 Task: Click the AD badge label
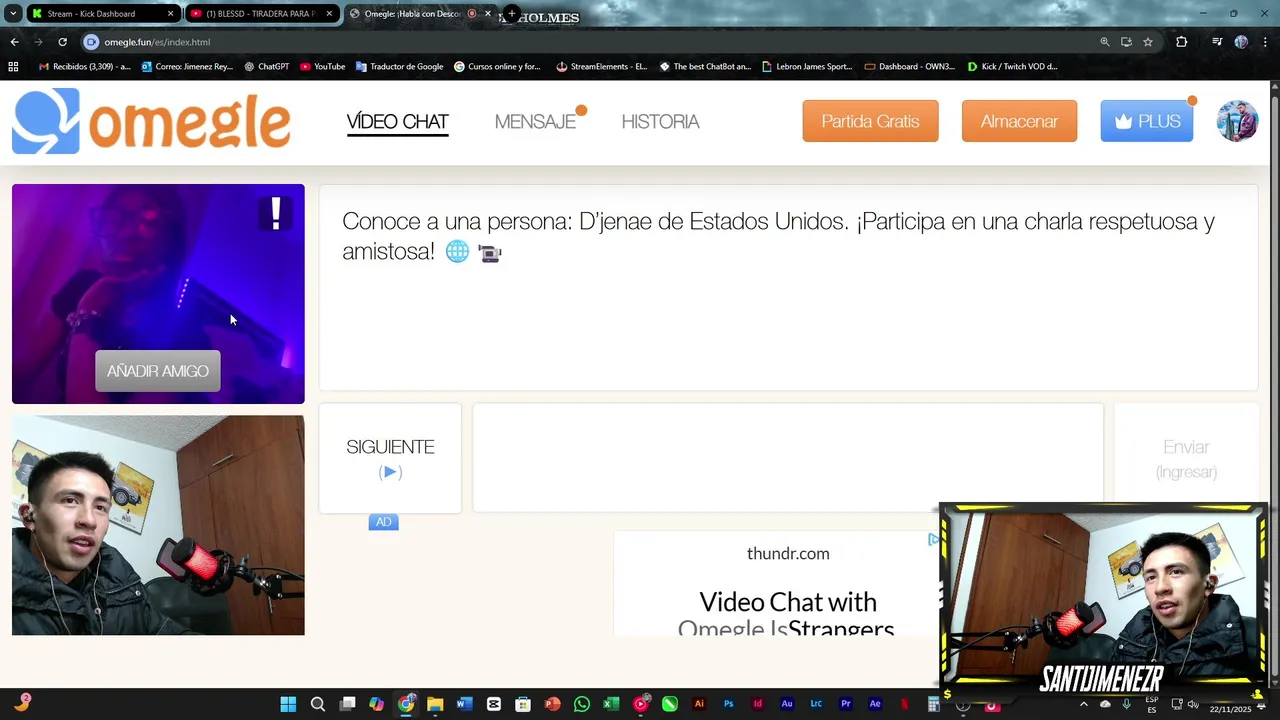point(383,522)
